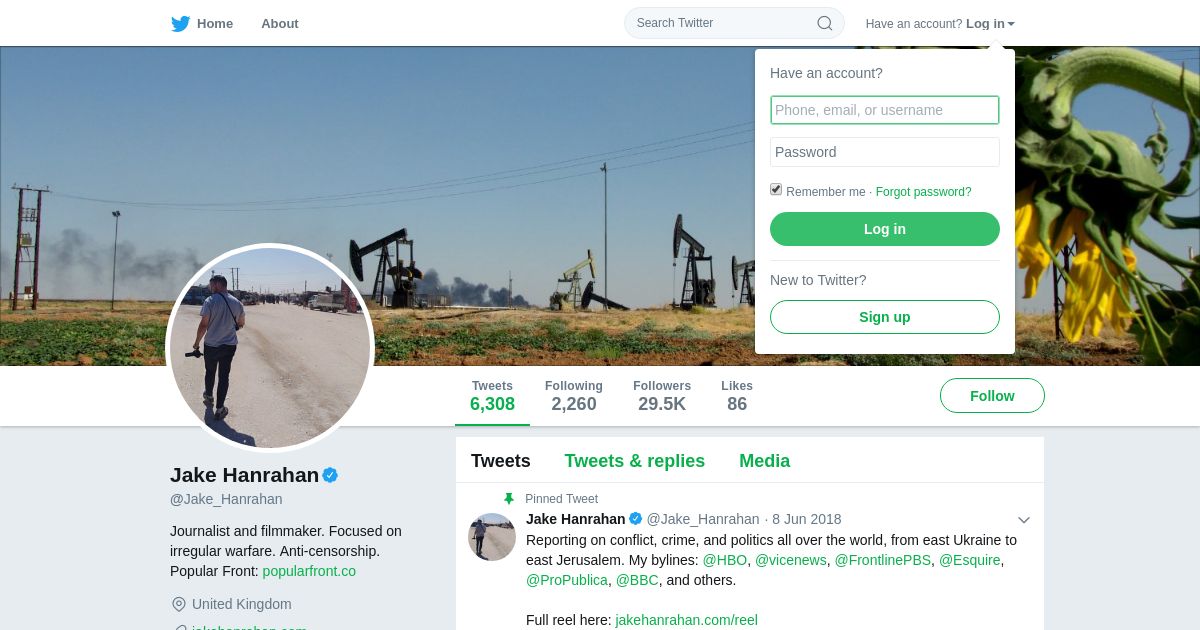Click the pinned tweet pin icon
Screen dimensions: 1200x630
[x=509, y=499]
